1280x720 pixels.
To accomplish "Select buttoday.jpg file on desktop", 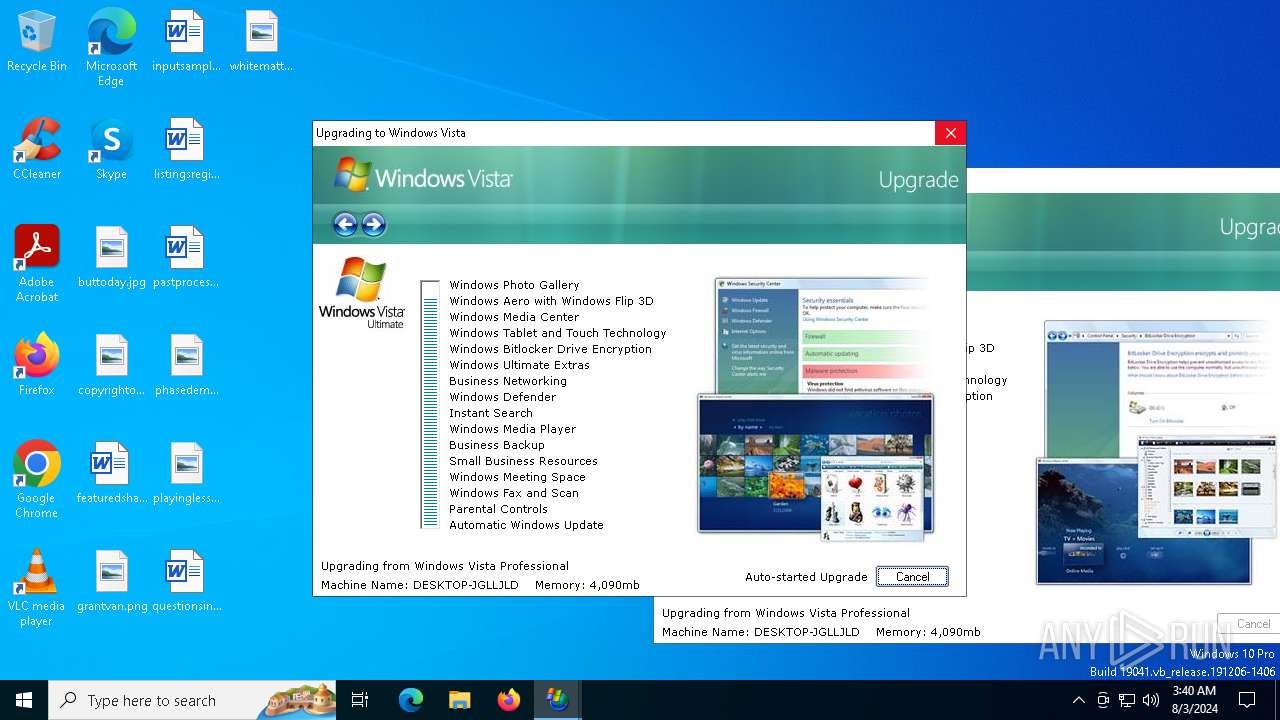I will (x=111, y=258).
